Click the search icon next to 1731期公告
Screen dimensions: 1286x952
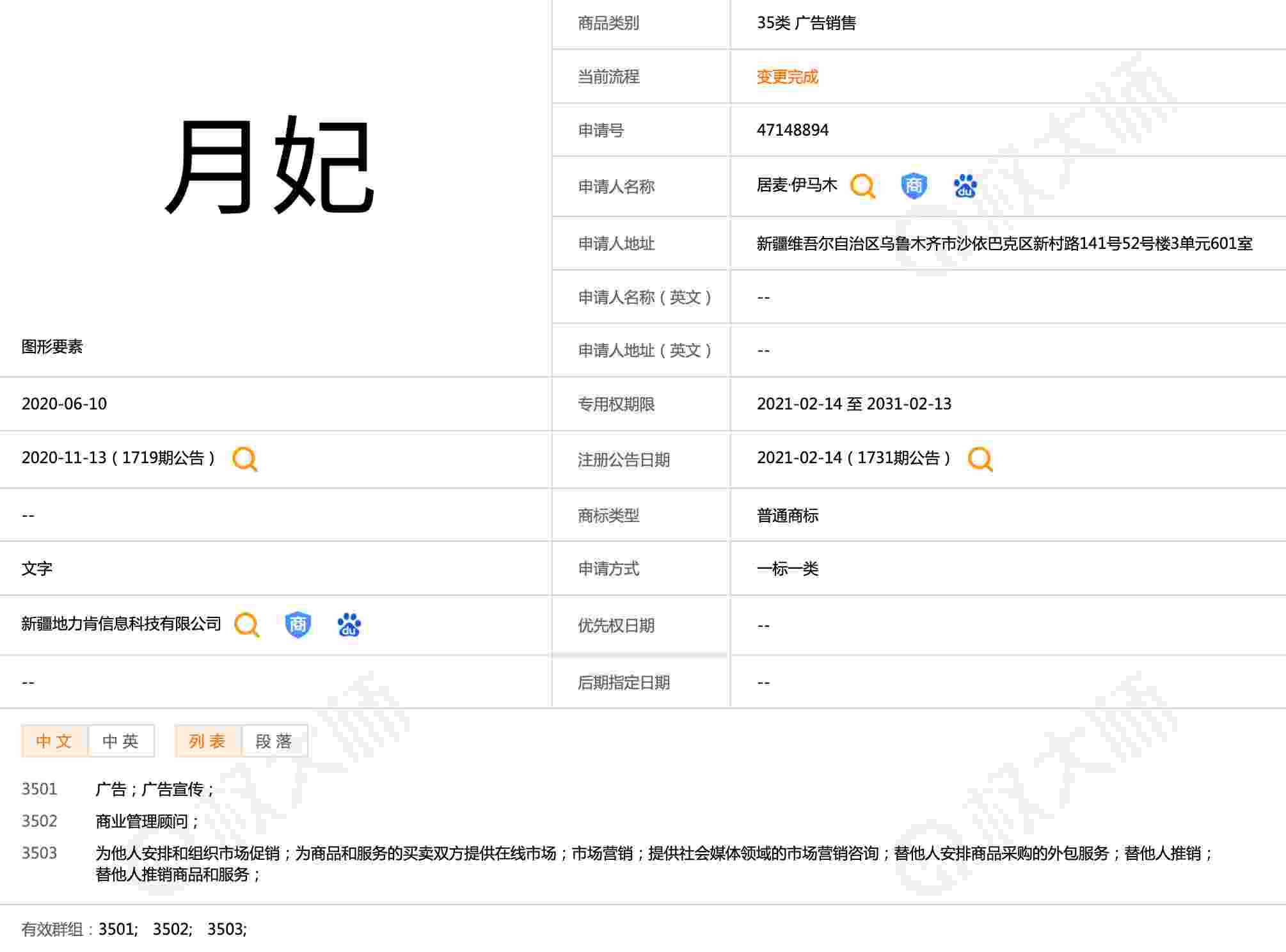tap(980, 459)
